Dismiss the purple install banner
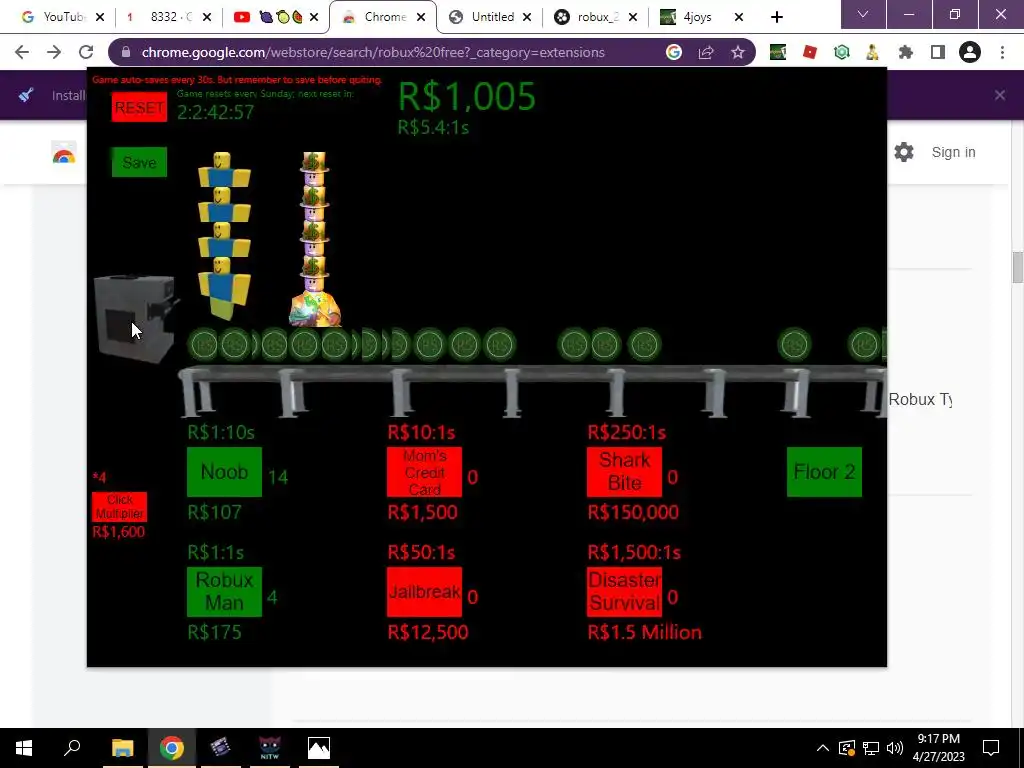 tap(1000, 95)
